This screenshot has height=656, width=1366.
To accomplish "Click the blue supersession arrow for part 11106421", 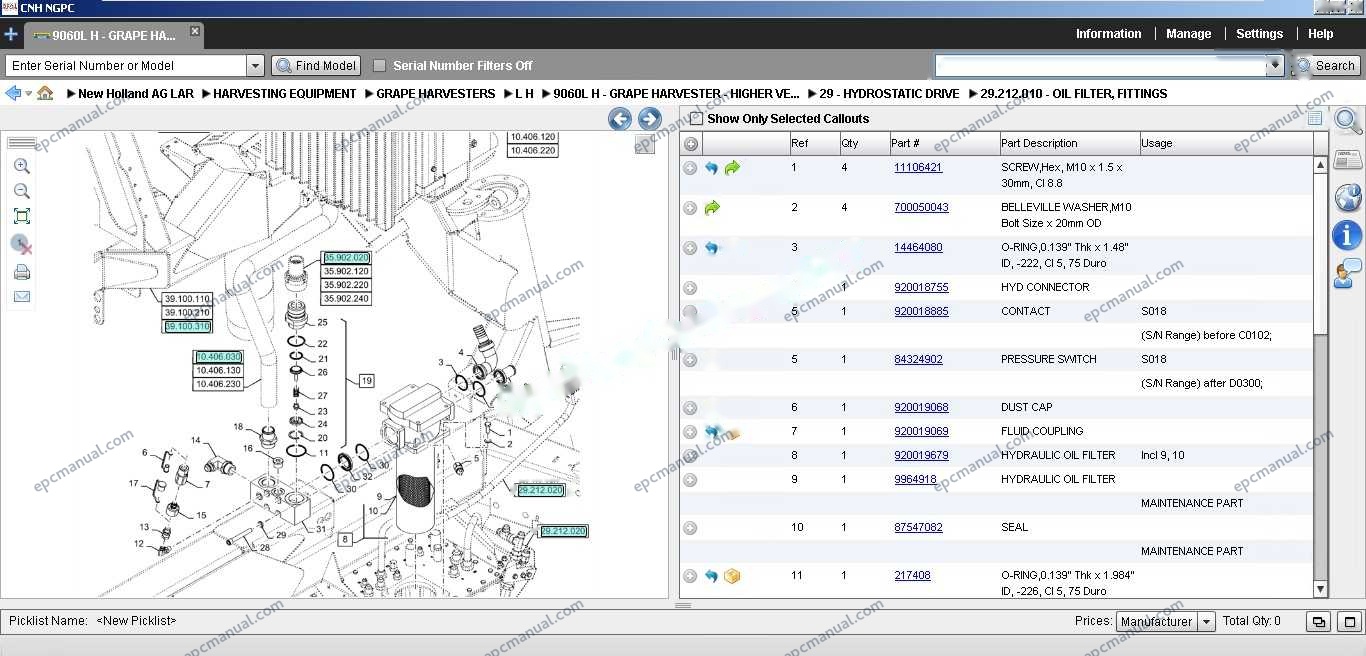I will (x=711, y=168).
